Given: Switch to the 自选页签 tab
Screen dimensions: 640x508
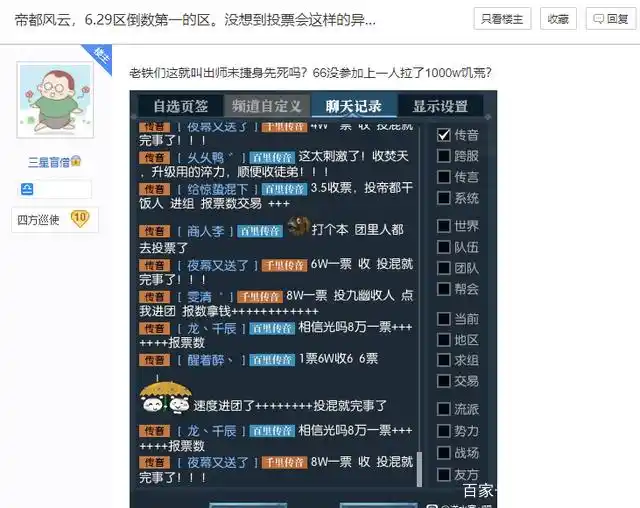Looking at the screenshot, I should (181, 106).
